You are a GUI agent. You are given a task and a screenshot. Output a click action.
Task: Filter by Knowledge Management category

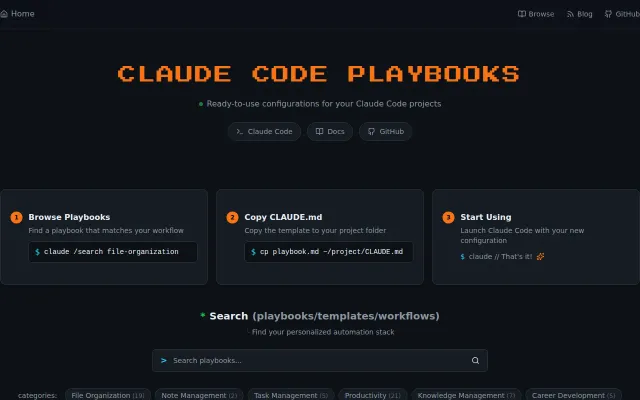pyautogui.click(x=466, y=395)
